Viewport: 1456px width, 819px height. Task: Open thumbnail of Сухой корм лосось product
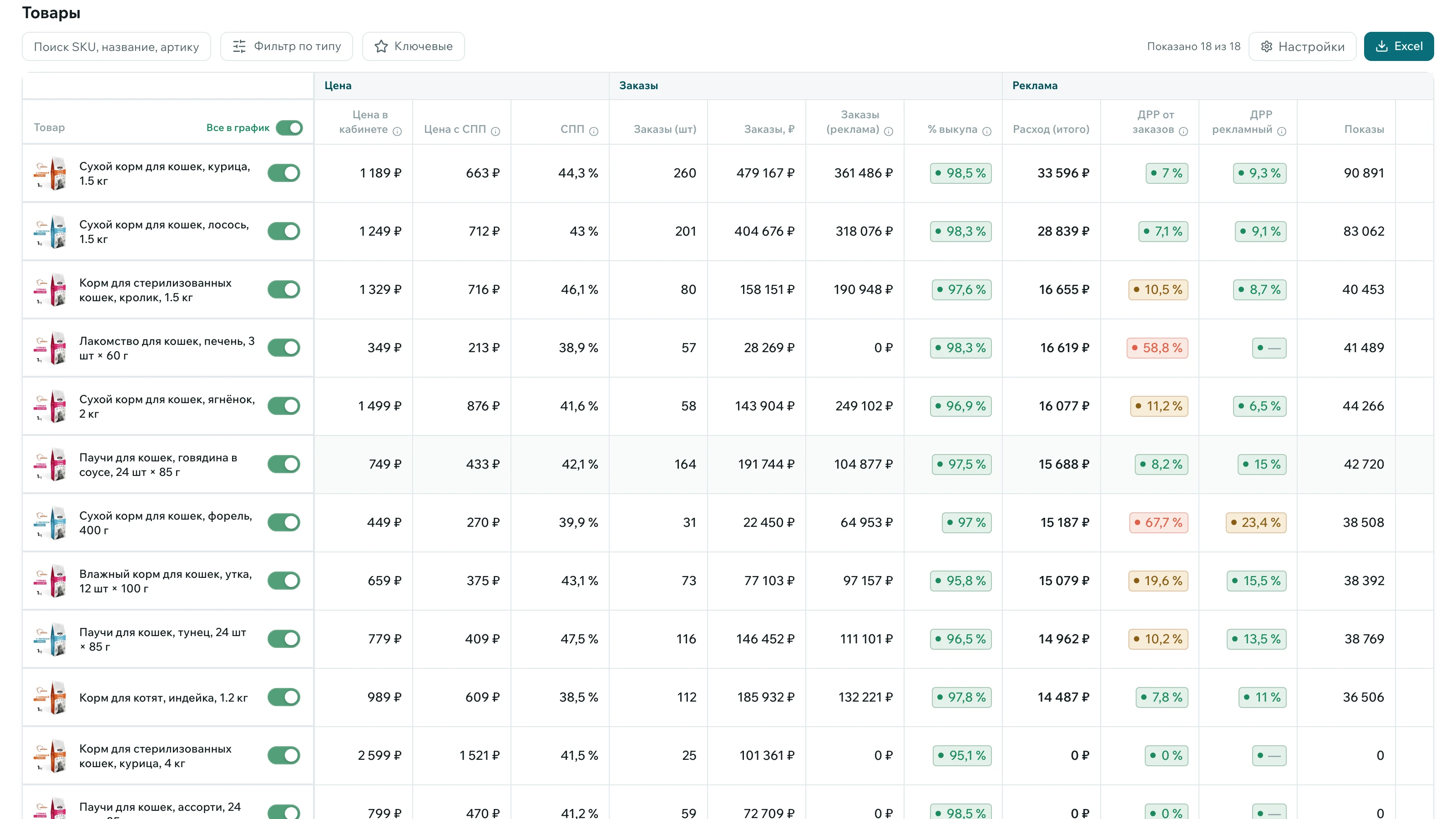(51, 232)
